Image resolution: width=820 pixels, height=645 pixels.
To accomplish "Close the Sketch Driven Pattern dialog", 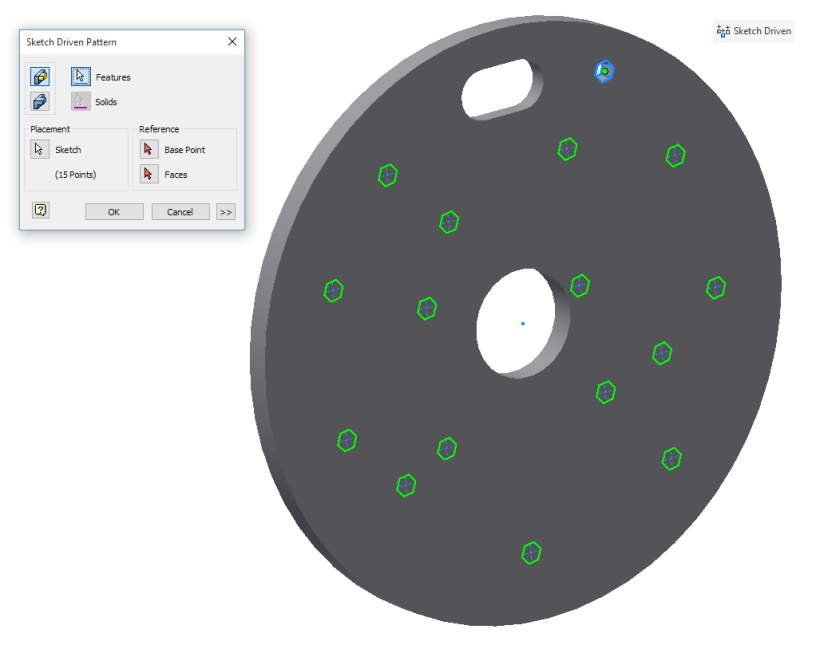I will tap(232, 42).
